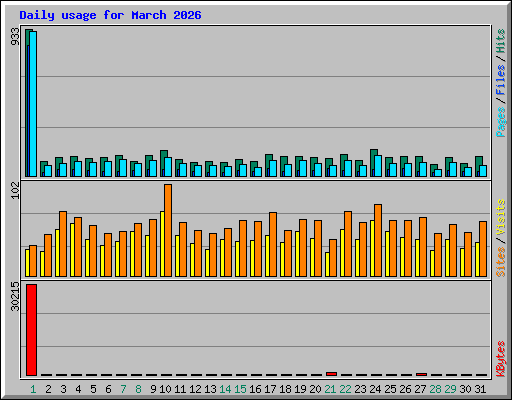
Task: Click the tall red KBytes bar for day 1
Action: [31, 330]
